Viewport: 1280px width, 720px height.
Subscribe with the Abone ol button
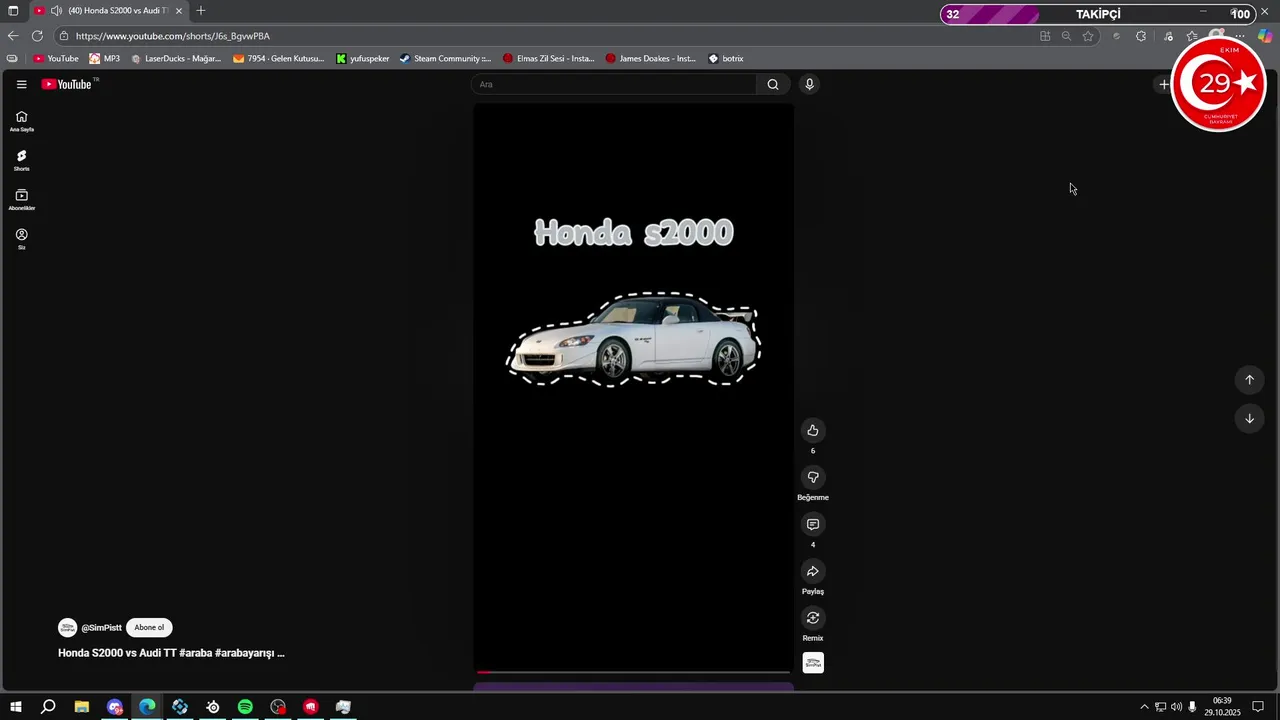click(149, 627)
